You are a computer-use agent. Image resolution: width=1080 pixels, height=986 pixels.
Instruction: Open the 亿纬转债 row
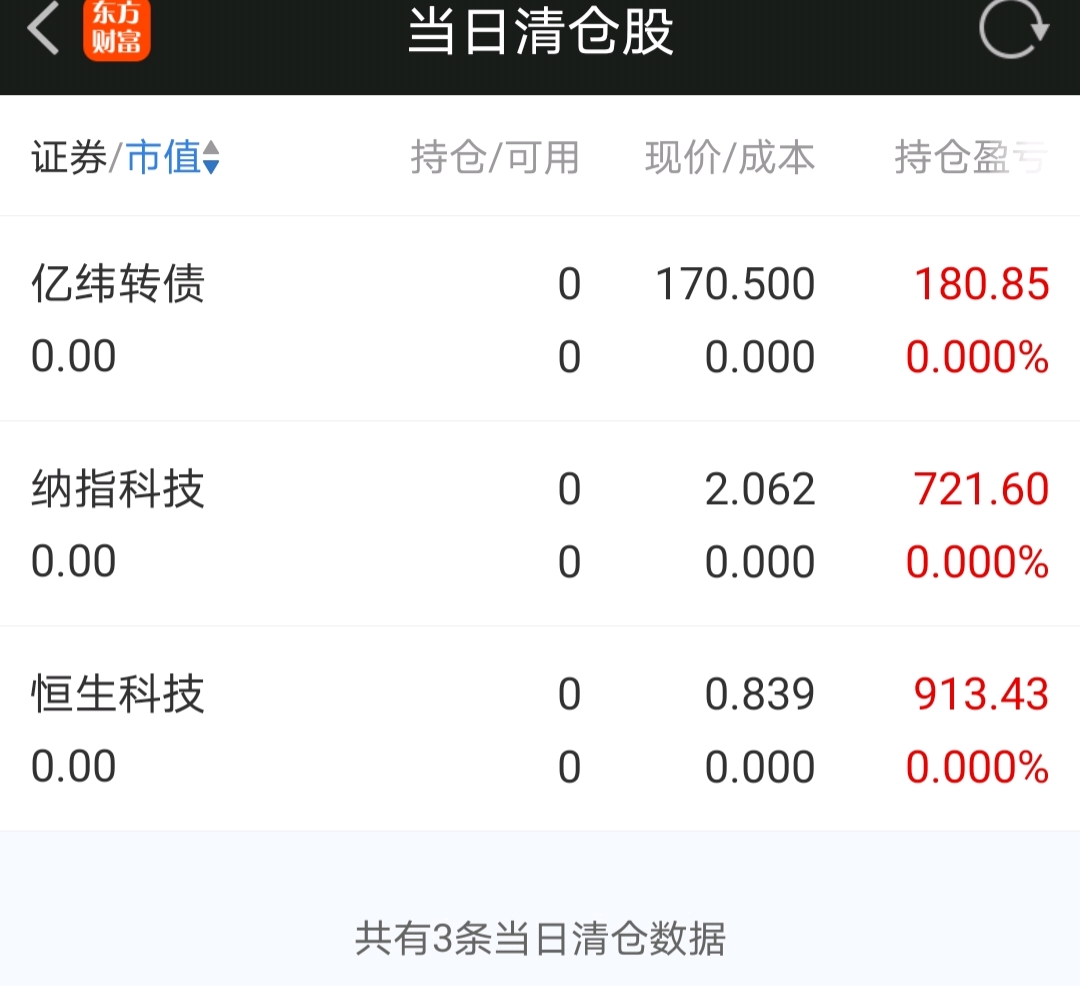point(540,319)
